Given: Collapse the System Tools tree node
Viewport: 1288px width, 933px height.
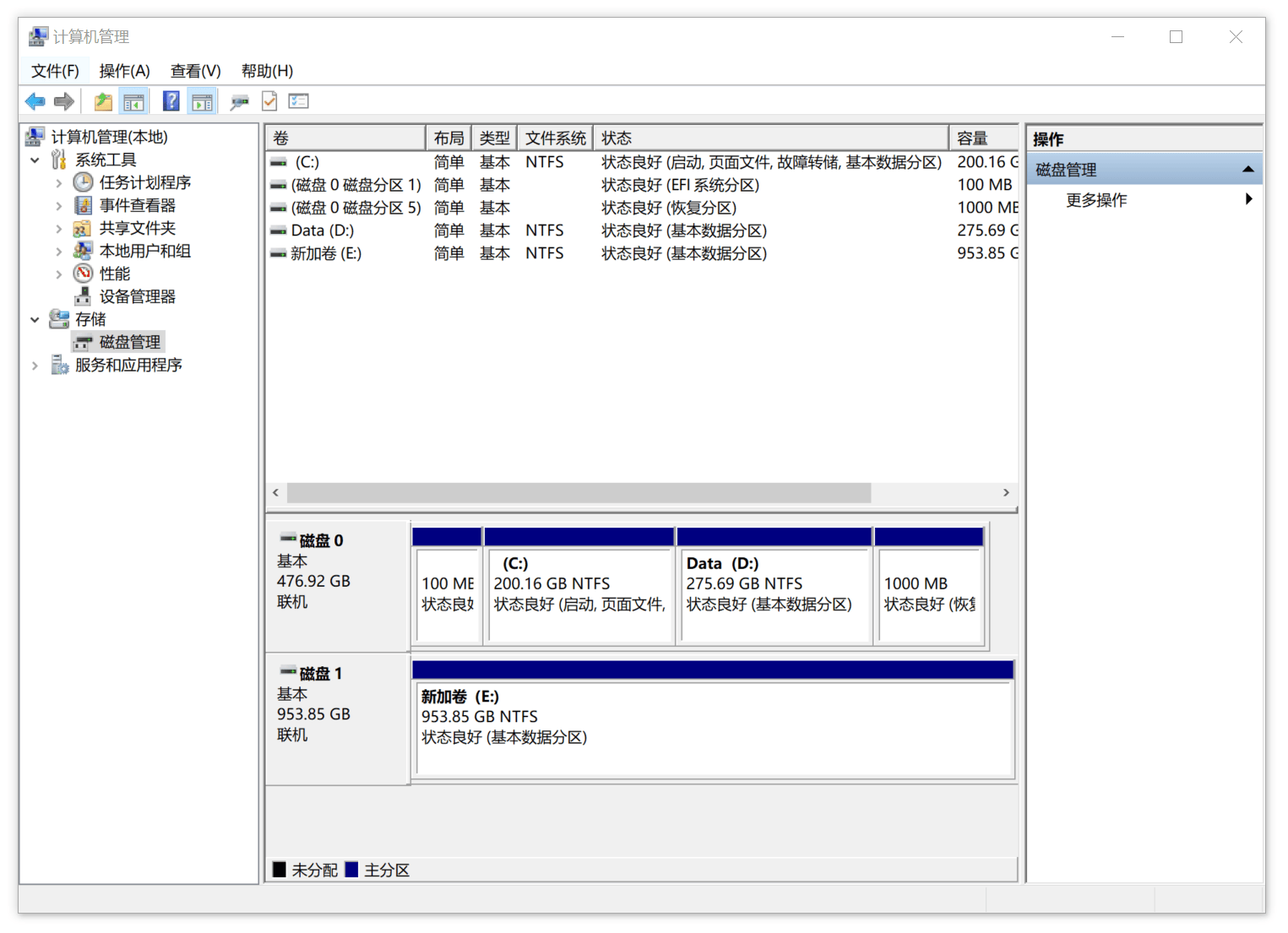Looking at the screenshot, I should pos(35,160).
